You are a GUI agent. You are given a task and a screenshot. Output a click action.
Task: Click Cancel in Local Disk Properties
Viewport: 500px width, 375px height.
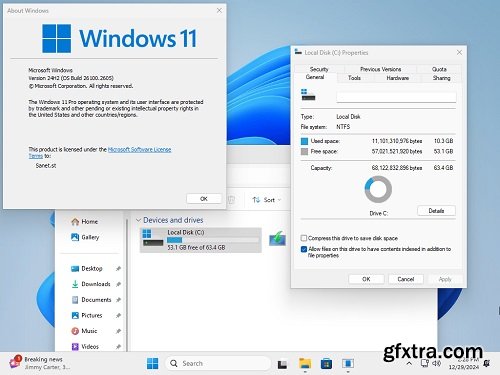[x=406, y=279]
